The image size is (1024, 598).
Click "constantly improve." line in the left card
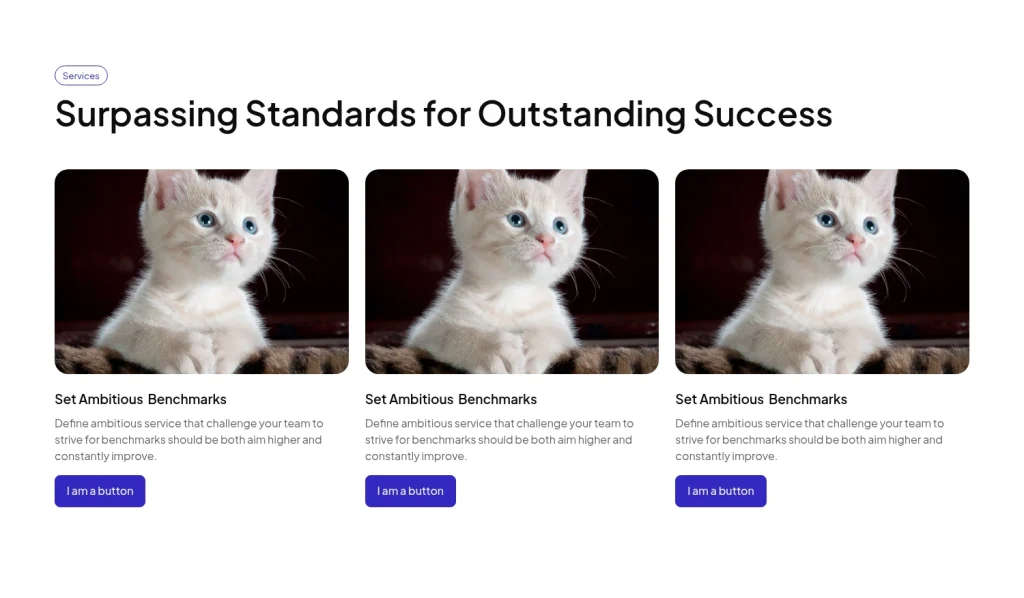click(x=106, y=456)
